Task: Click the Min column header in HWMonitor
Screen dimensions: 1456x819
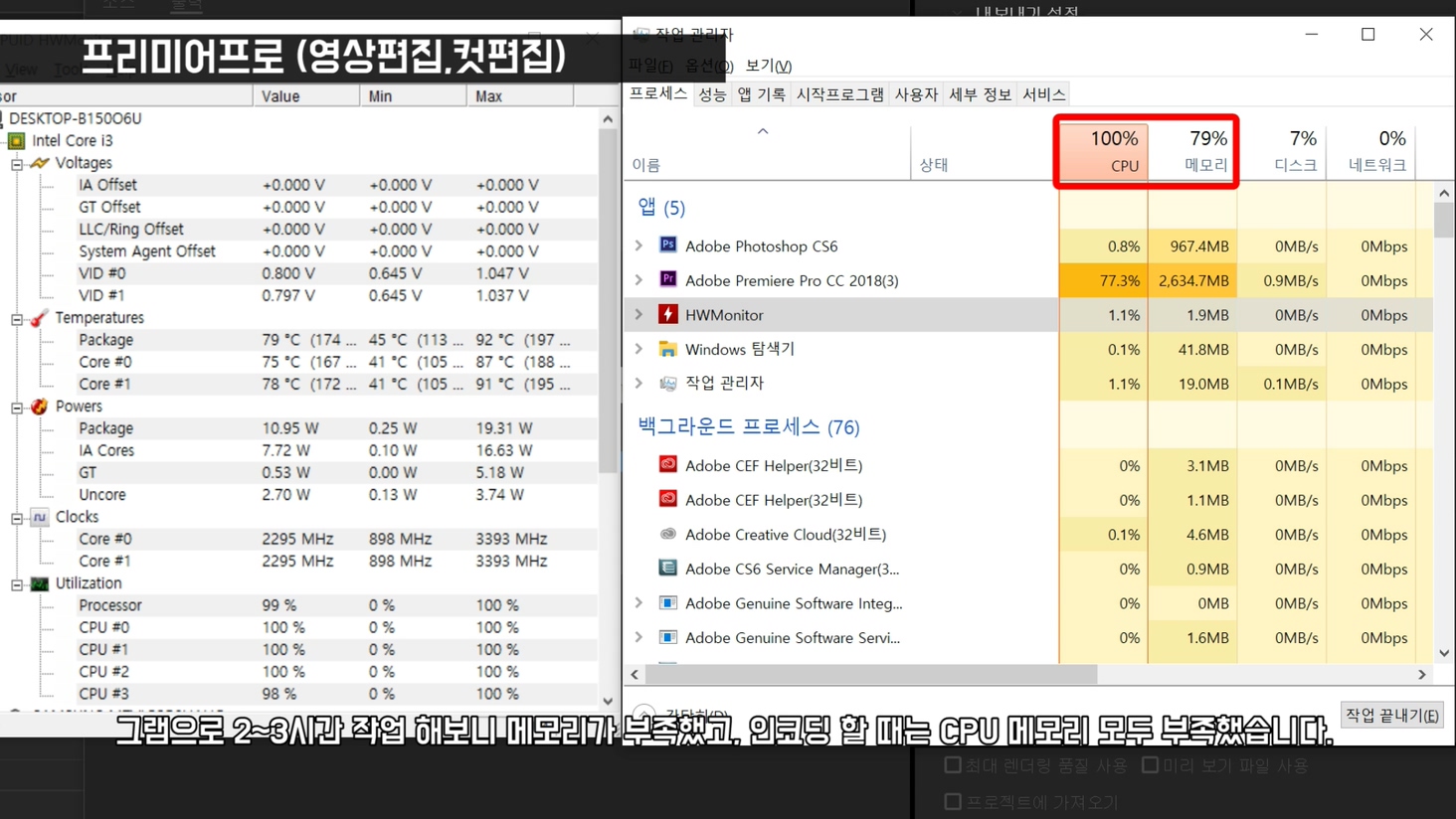Action: tap(413, 96)
